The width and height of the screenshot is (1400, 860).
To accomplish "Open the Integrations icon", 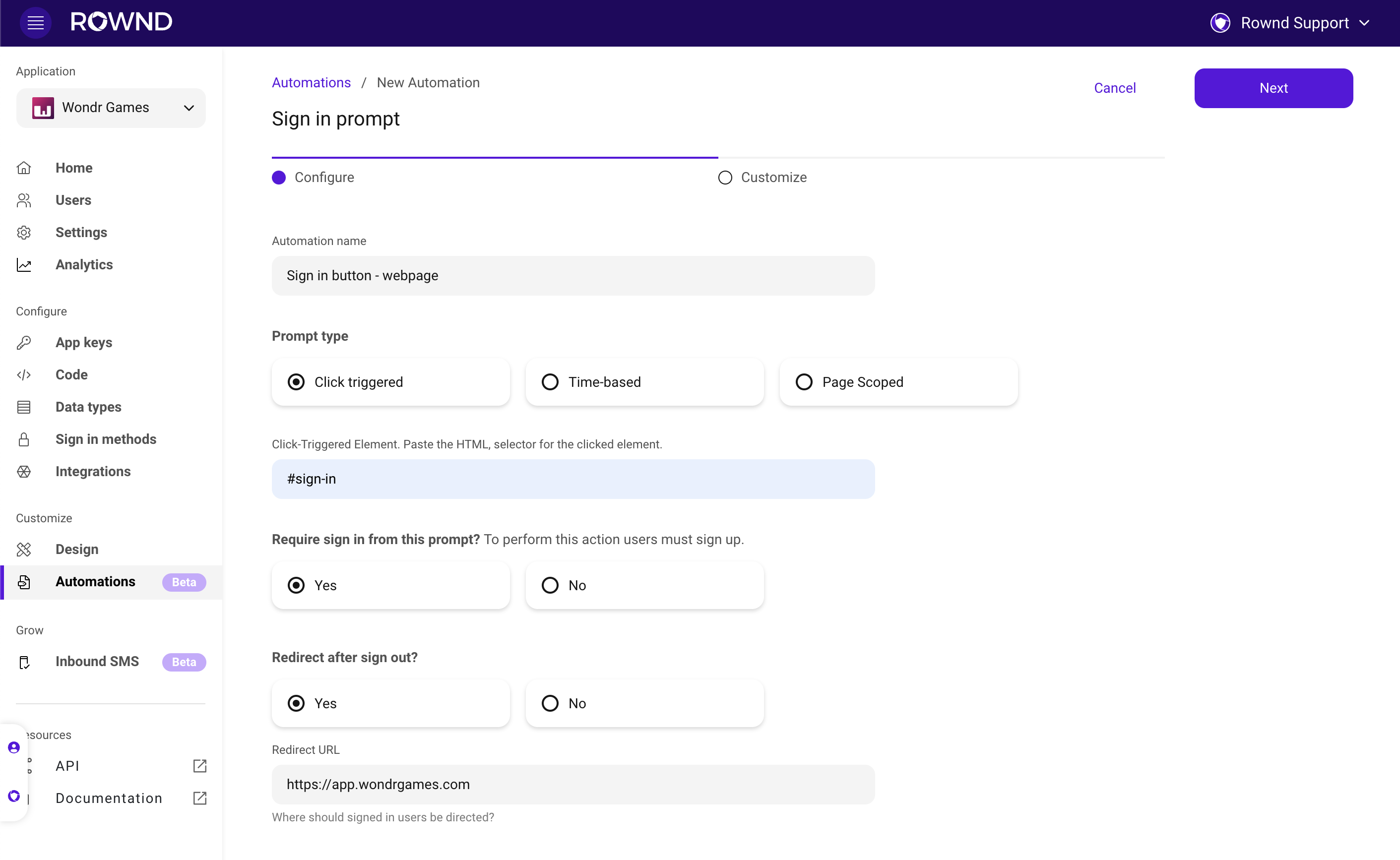I will point(24,472).
